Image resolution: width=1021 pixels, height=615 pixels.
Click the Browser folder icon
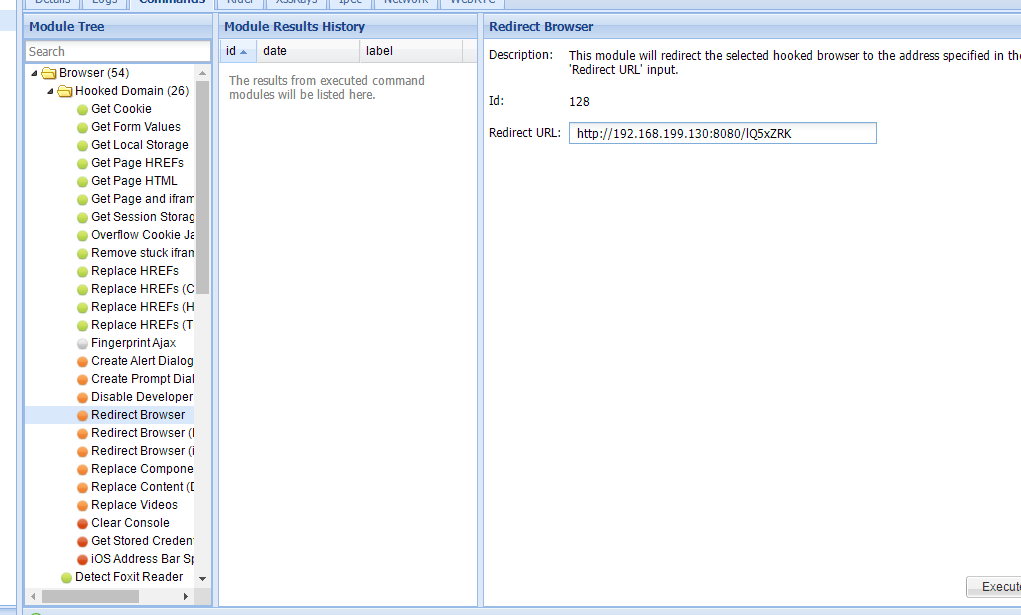point(49,73)
